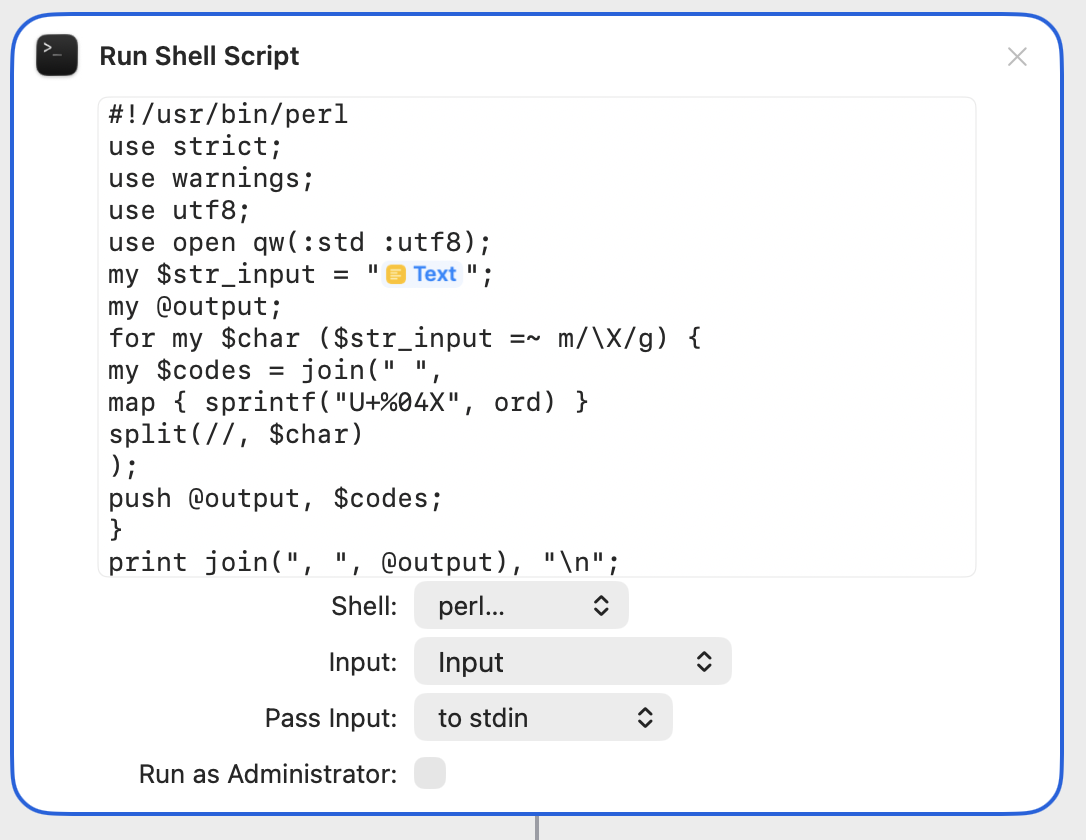Click the 'my @output;' line
1086x840 pixels.
pyautogui.click(x=196, y=306)
